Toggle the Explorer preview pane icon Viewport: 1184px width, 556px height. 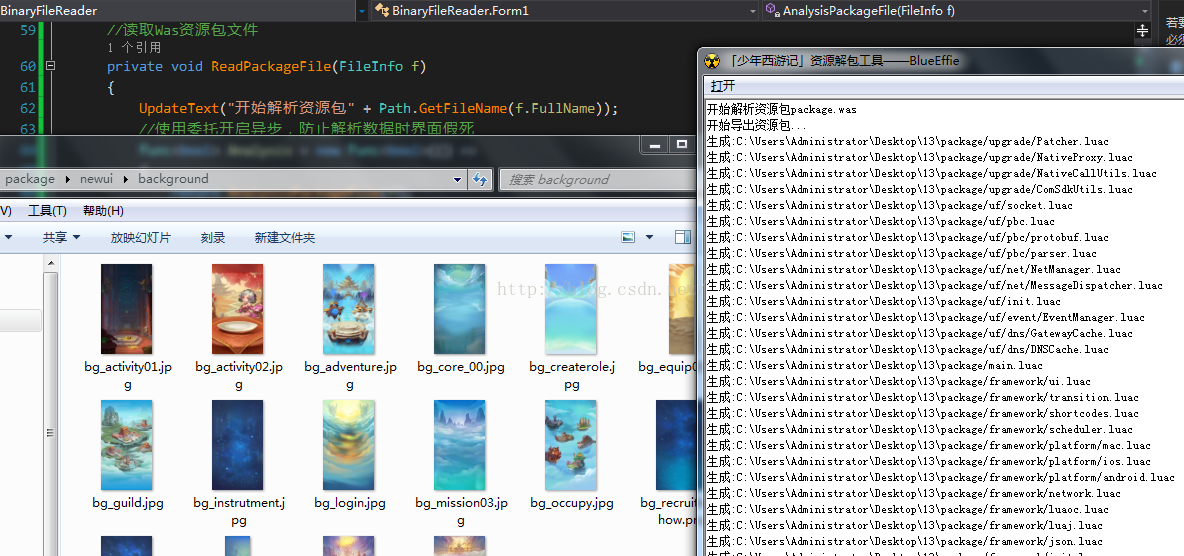click(x=683, y=237)
